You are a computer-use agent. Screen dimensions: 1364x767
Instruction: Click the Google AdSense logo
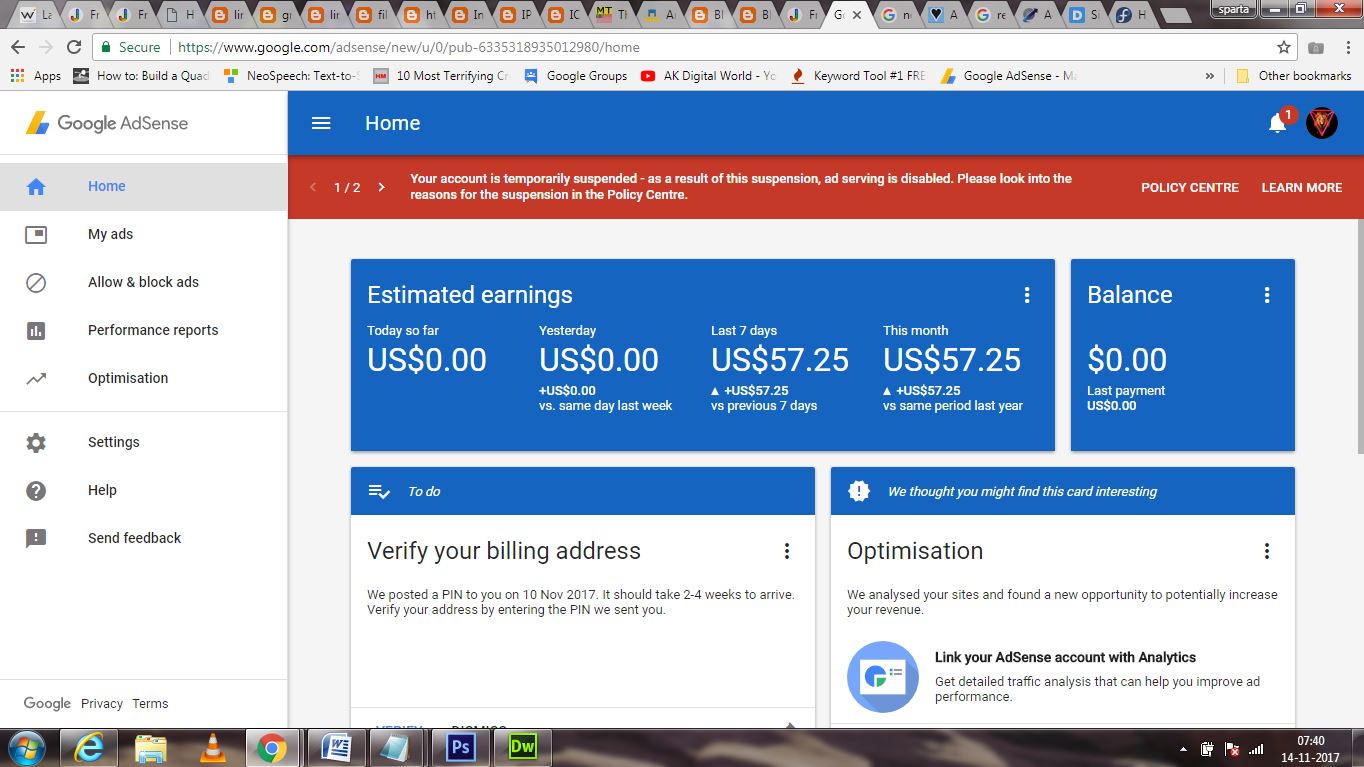click(107, 123)
